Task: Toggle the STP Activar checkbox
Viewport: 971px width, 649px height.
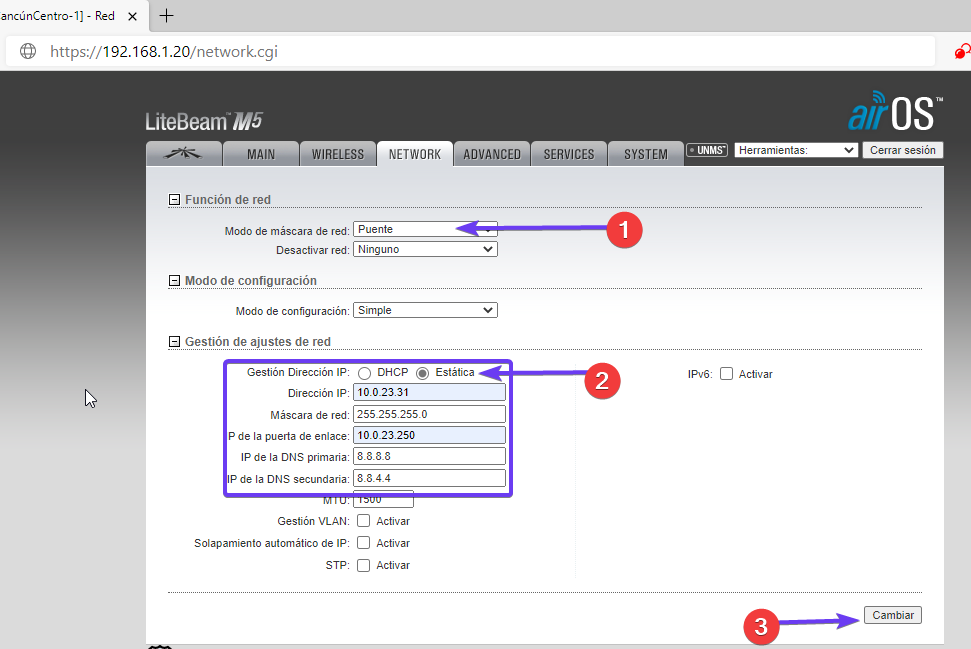Action: (364, 565)
